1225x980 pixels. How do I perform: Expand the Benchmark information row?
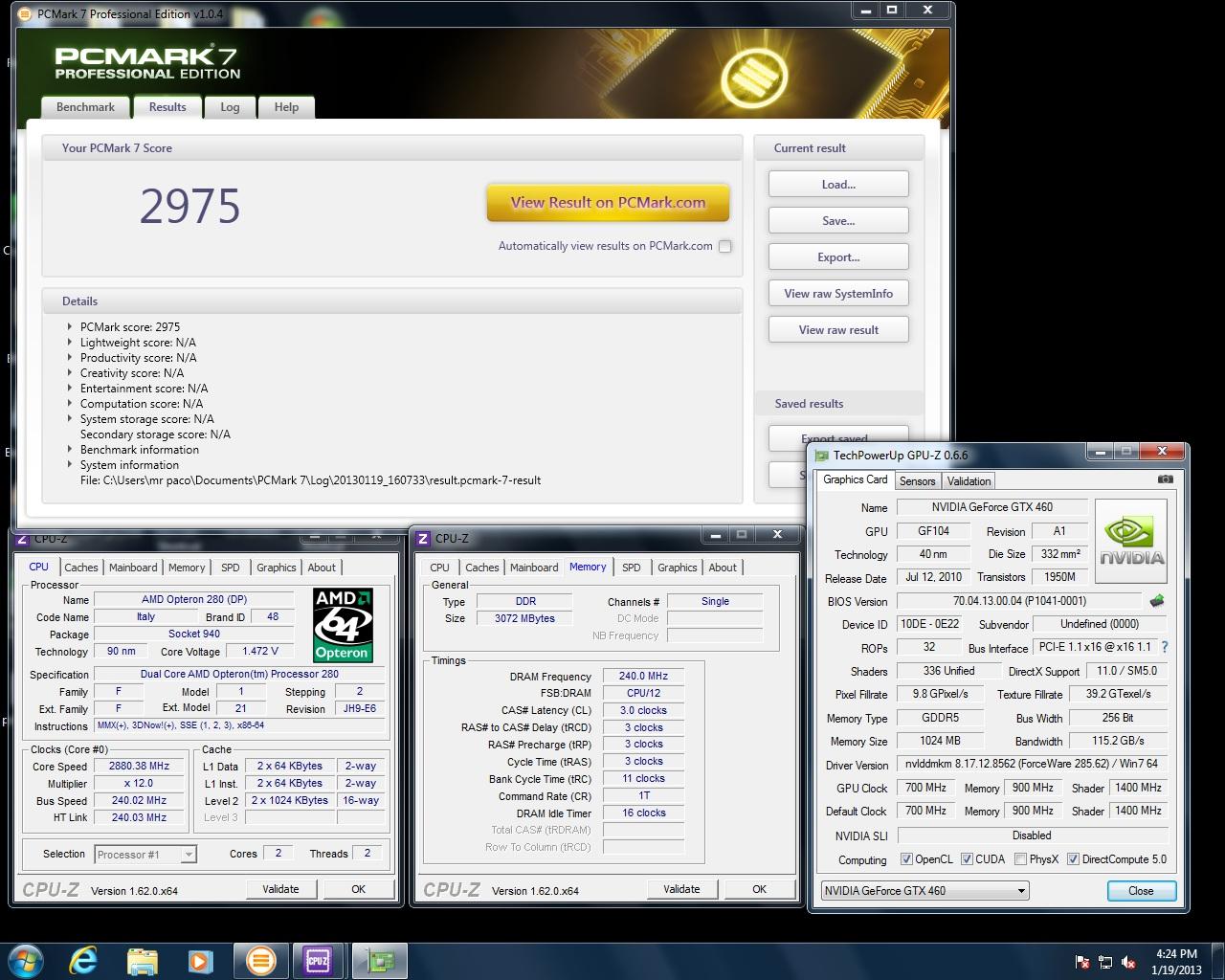click(x=70, y=449)
